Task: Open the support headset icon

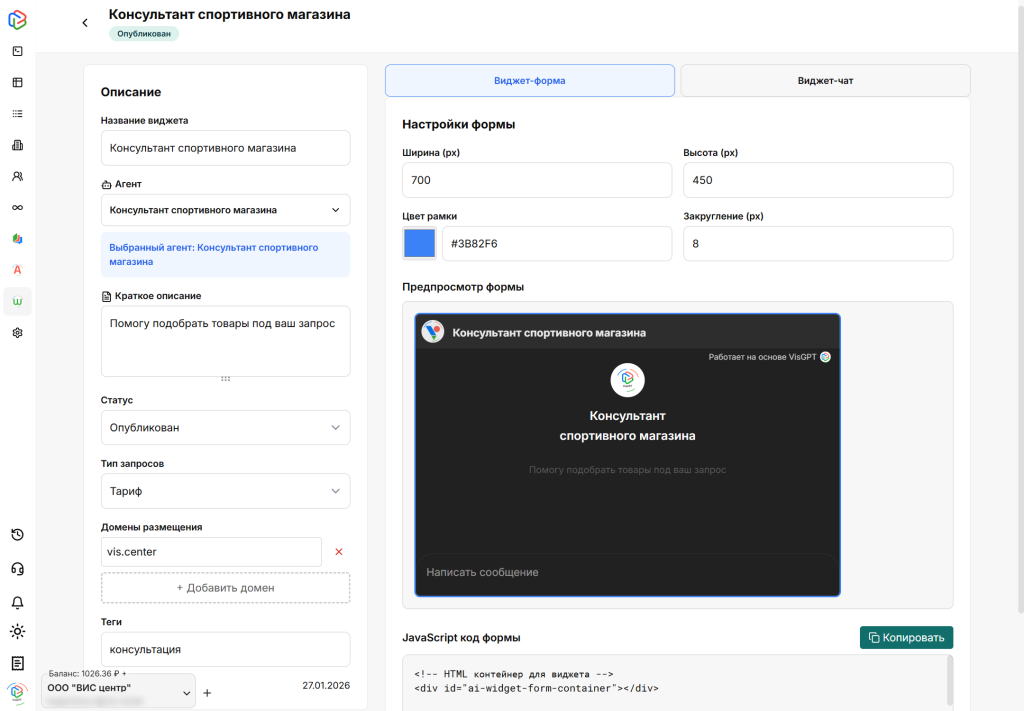Action: 17,569
